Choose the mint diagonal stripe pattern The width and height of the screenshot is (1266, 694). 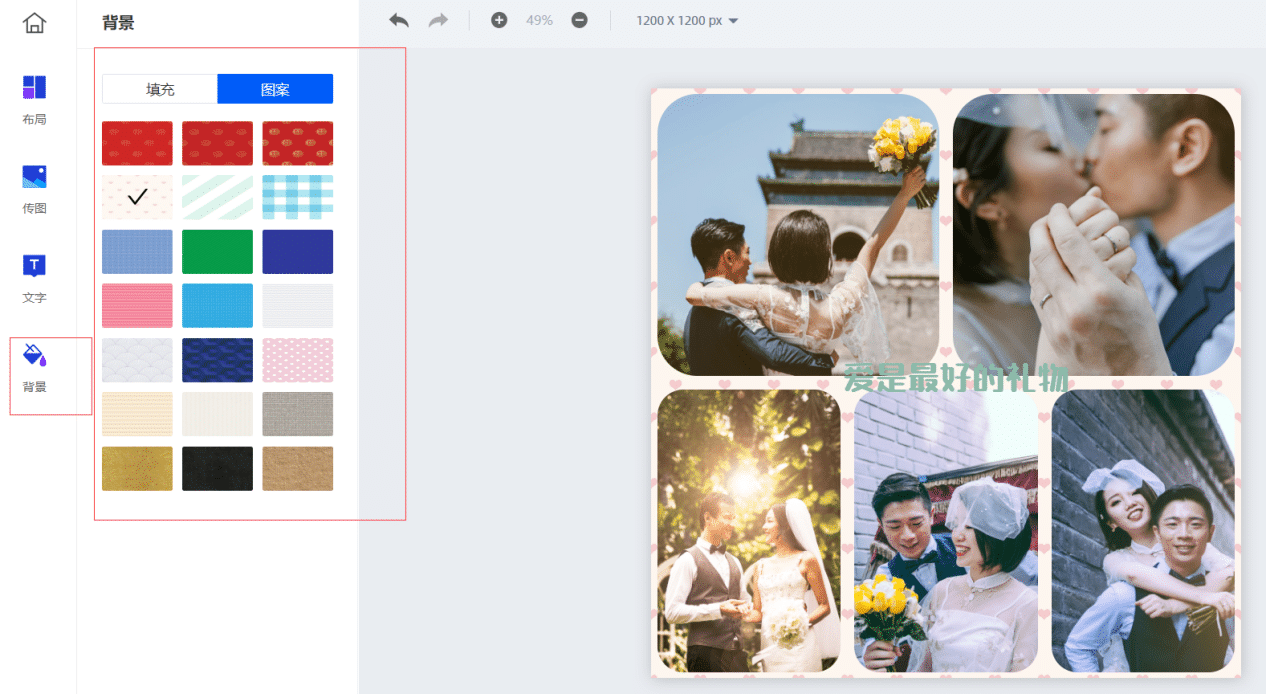pos(217,197)
